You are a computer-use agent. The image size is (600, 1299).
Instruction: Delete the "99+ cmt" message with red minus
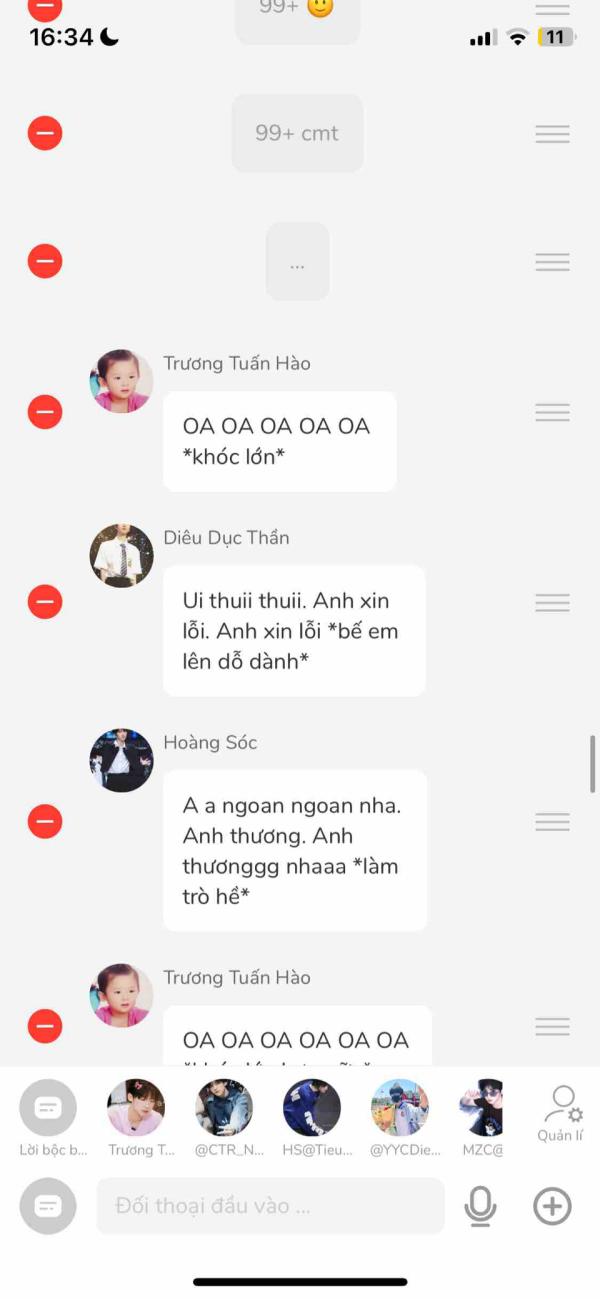click(45, 133)
